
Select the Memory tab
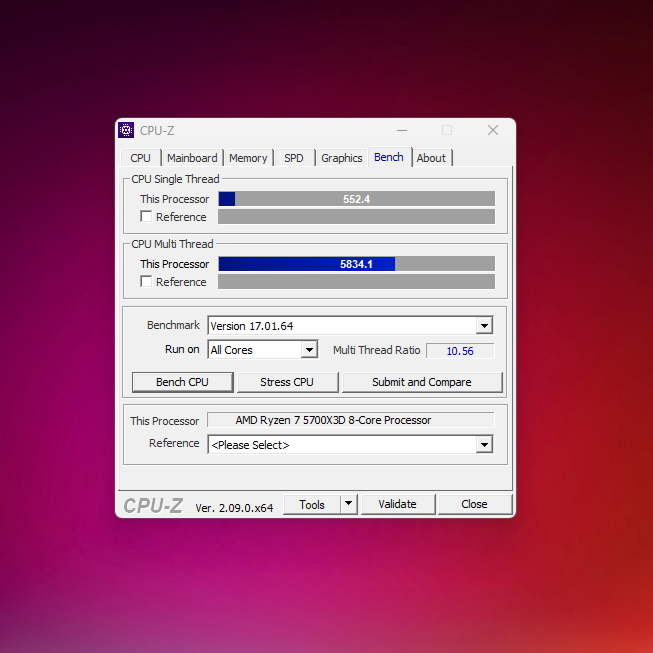[248, 158]
